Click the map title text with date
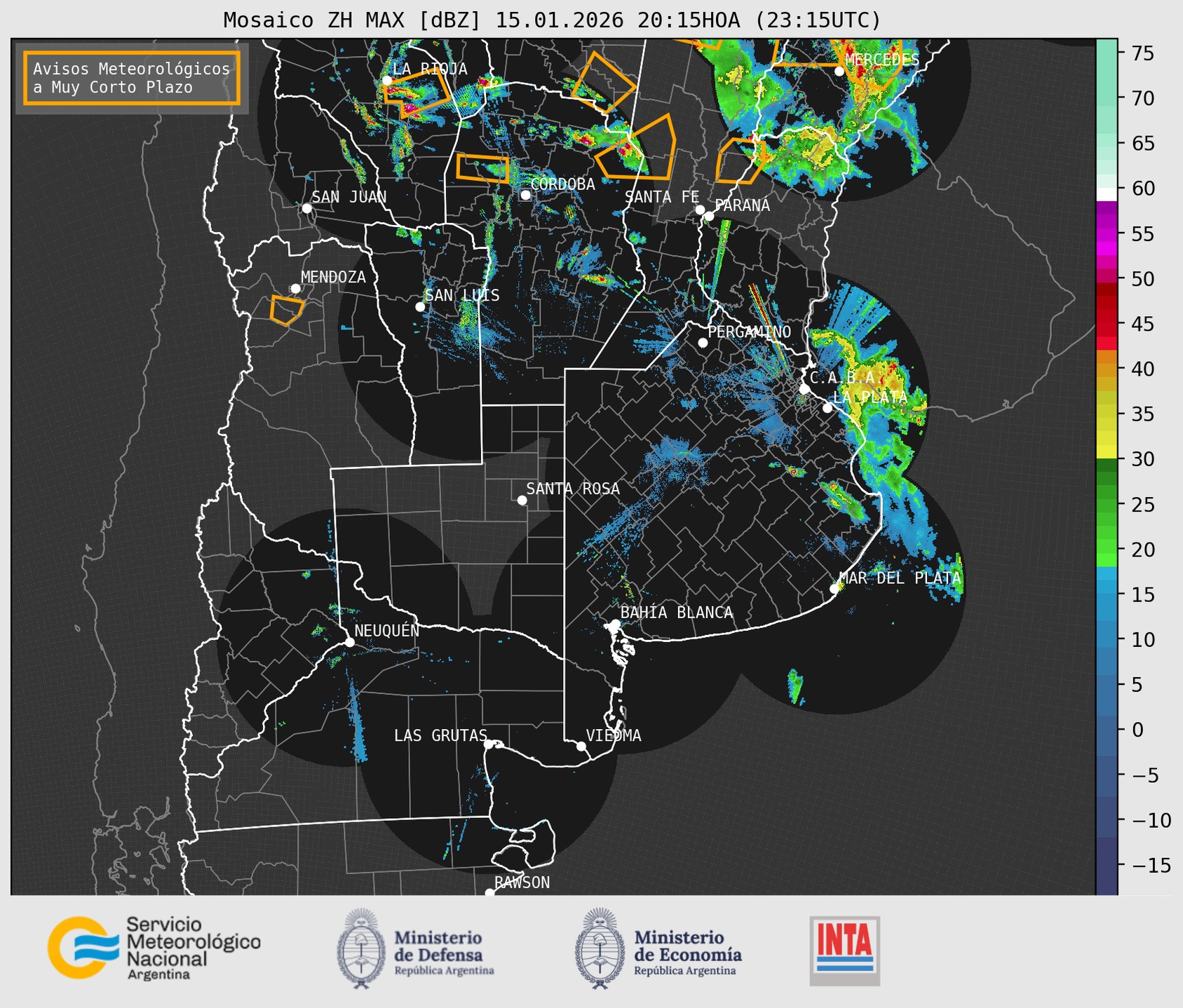Viewport: 1183px width, 1008px height. point(552,20)
